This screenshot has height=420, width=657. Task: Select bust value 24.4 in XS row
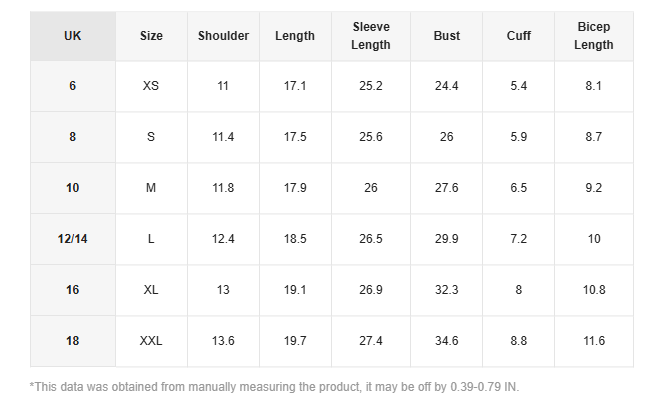[x=447, y=86]
